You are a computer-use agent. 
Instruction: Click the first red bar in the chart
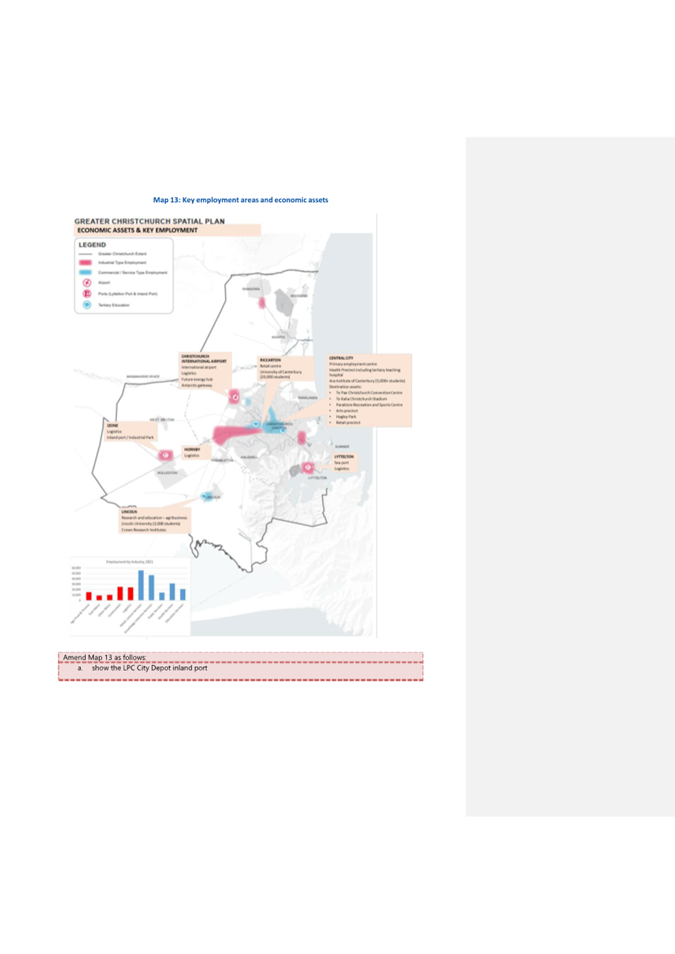click(x=89, y=596)
